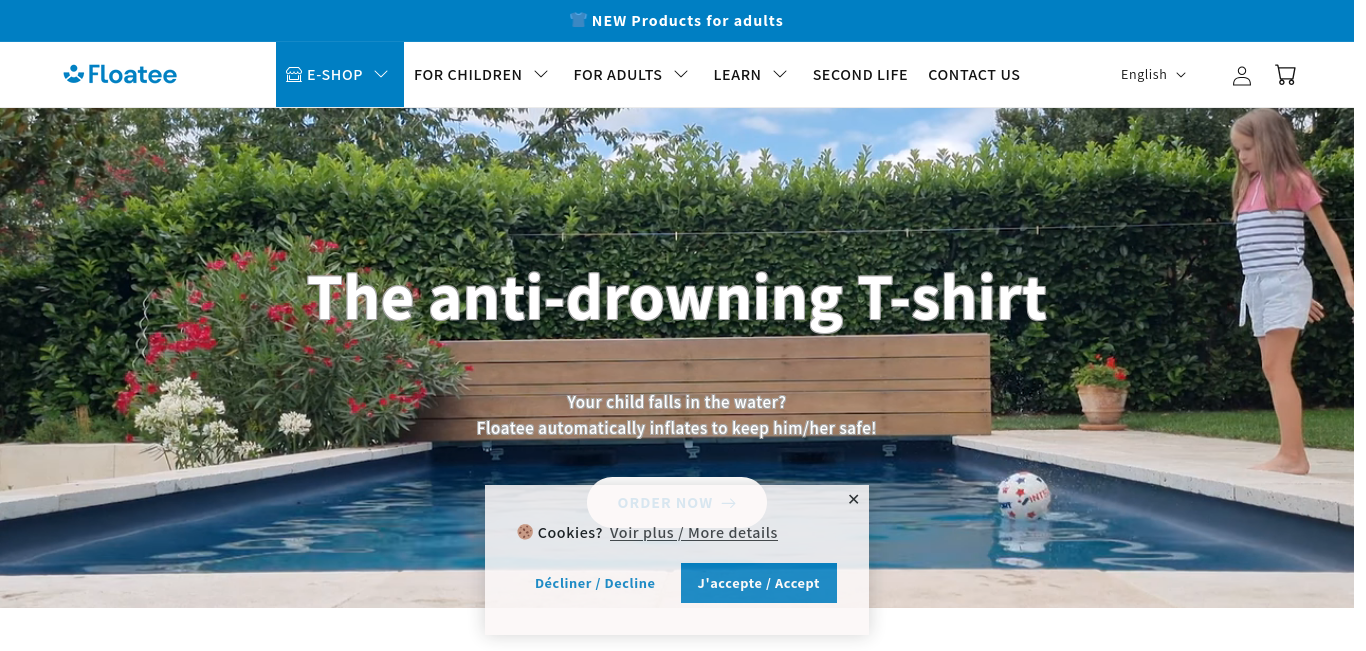Expand the FOR ADULTS menu chevron
1366x651 pixels.
681,74
